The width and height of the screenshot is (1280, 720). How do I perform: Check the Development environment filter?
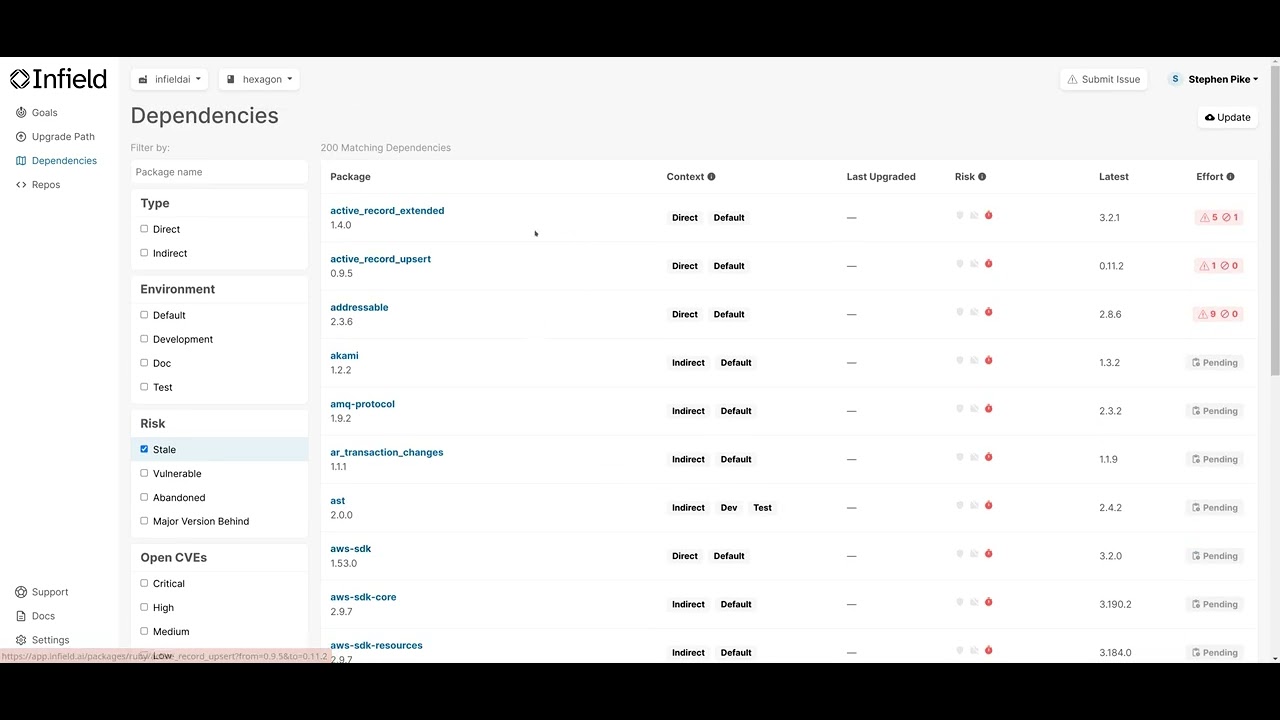tap(144, 339)
